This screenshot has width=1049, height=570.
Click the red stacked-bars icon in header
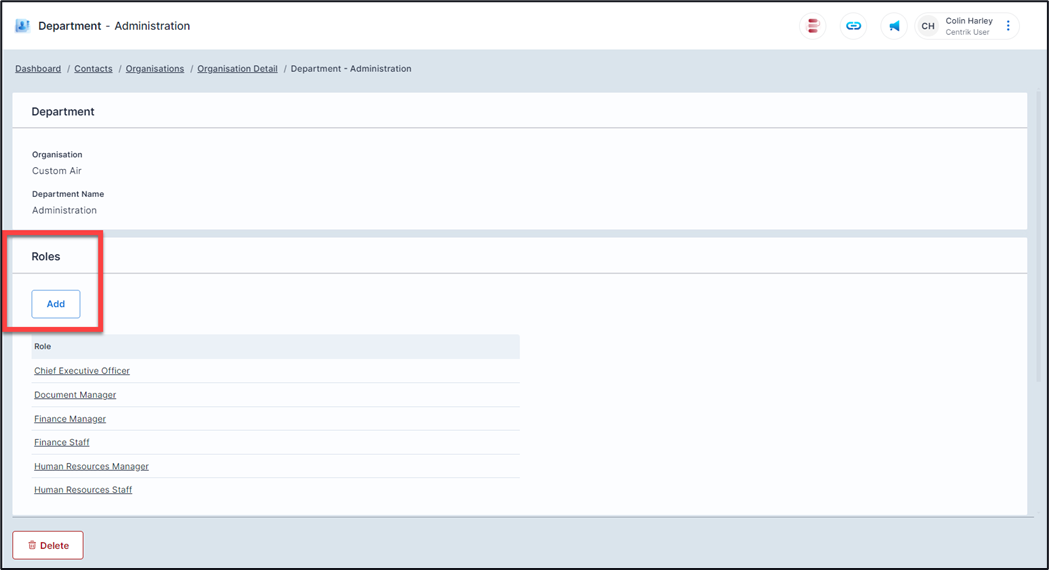point(813,26)
